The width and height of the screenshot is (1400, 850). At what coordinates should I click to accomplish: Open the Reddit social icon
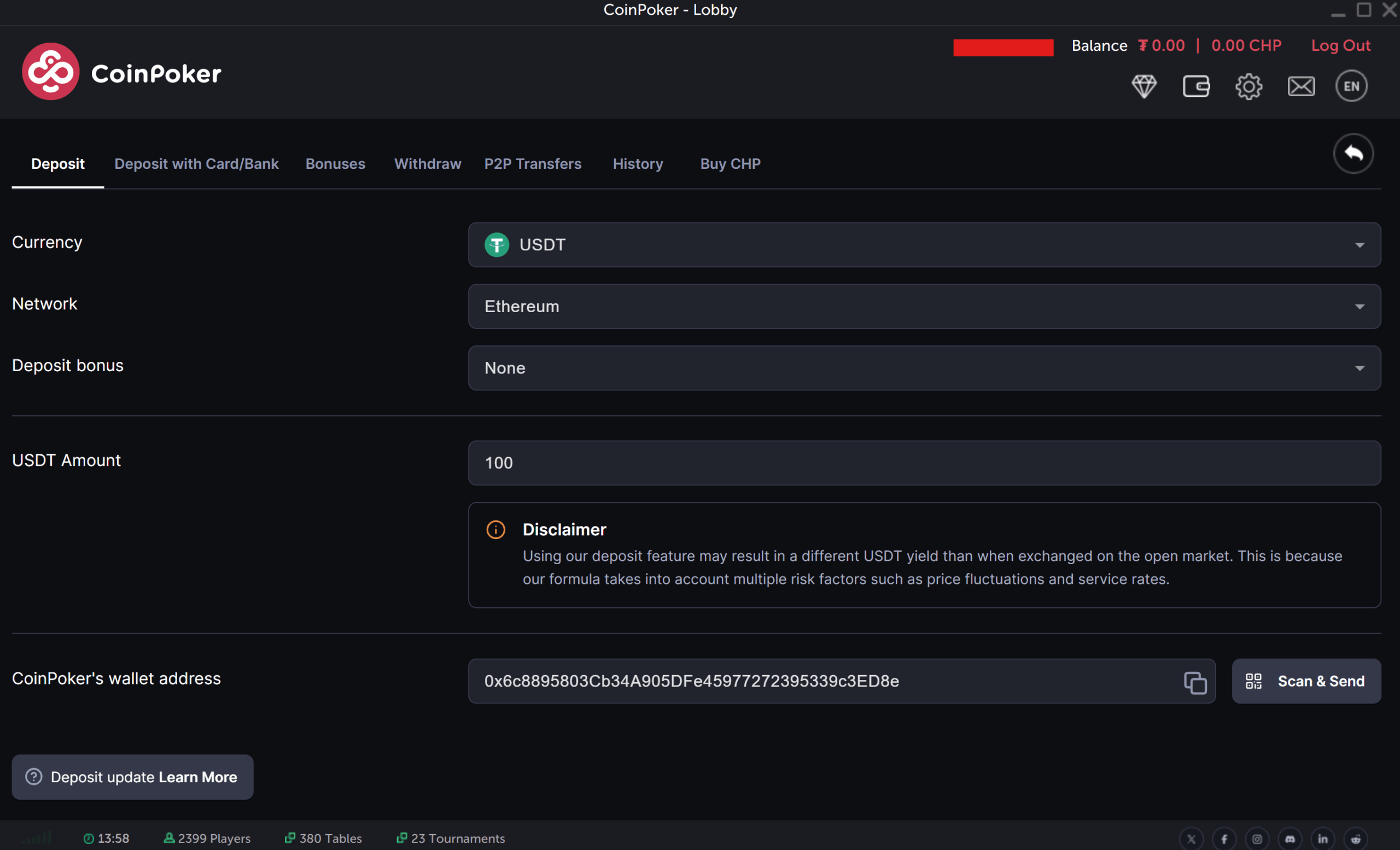(1356, 839)
